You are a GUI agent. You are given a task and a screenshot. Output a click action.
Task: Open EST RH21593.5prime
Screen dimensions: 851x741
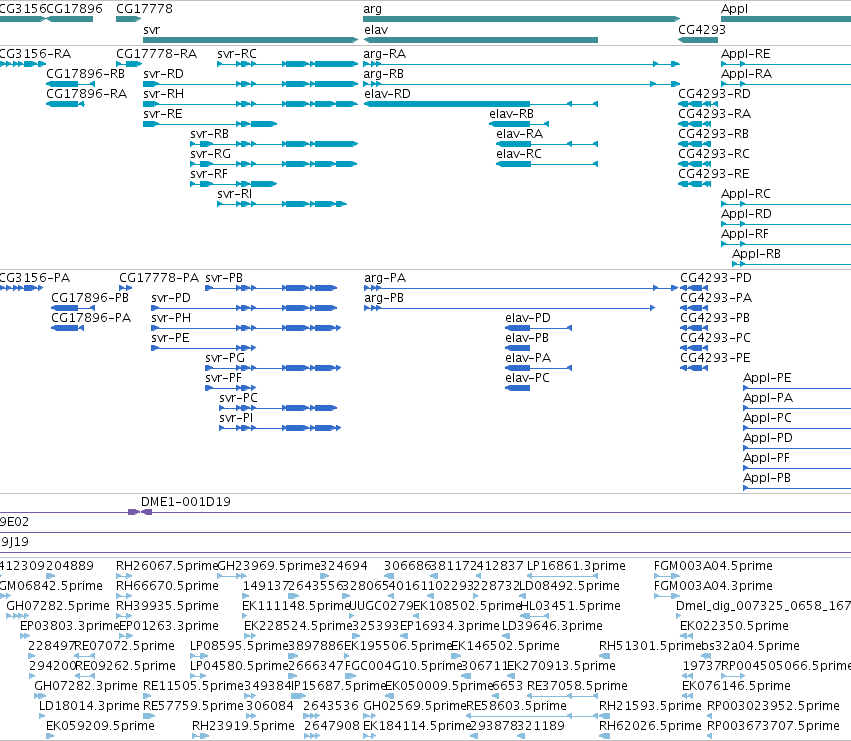650,706
